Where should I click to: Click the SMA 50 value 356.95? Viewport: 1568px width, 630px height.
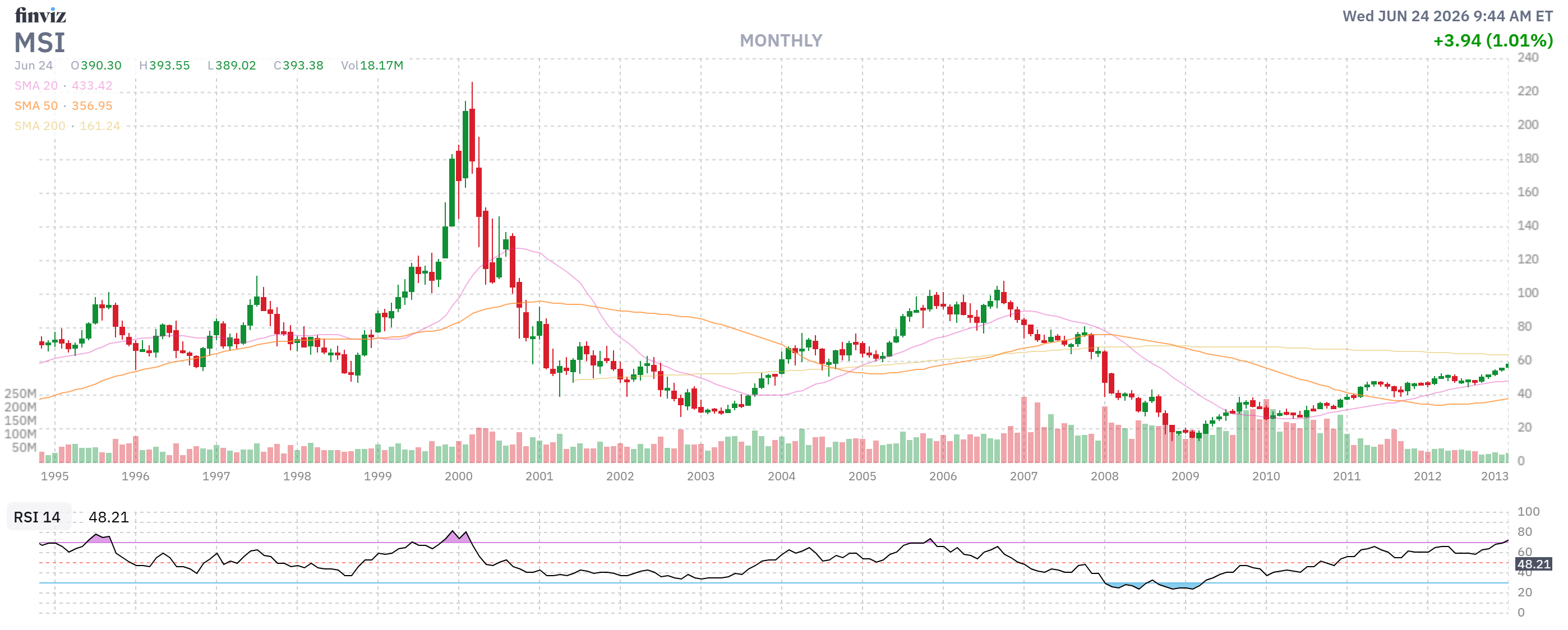(x=92, y=106)
